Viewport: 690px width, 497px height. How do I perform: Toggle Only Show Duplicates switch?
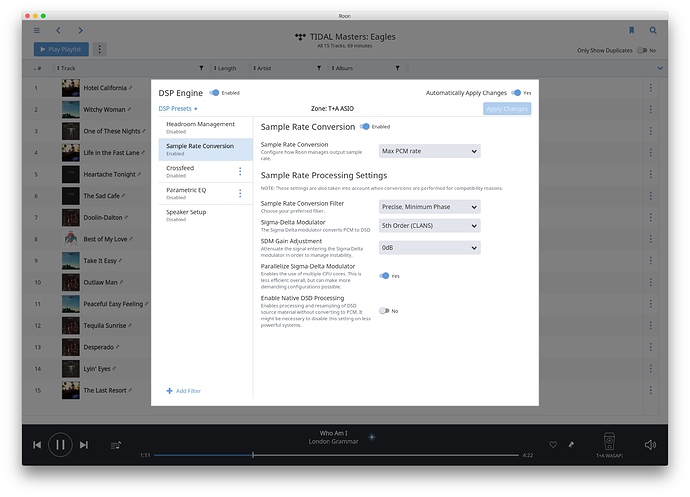(x=642, y=51)
